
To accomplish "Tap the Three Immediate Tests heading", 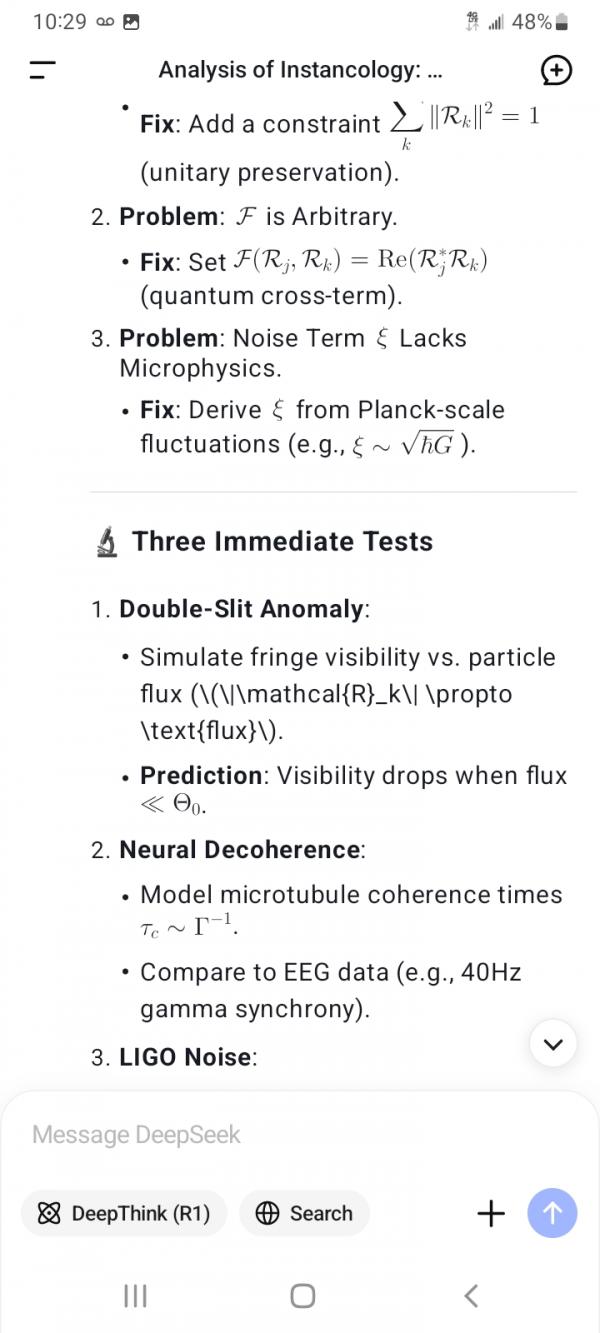I will (x=282, y=542).
